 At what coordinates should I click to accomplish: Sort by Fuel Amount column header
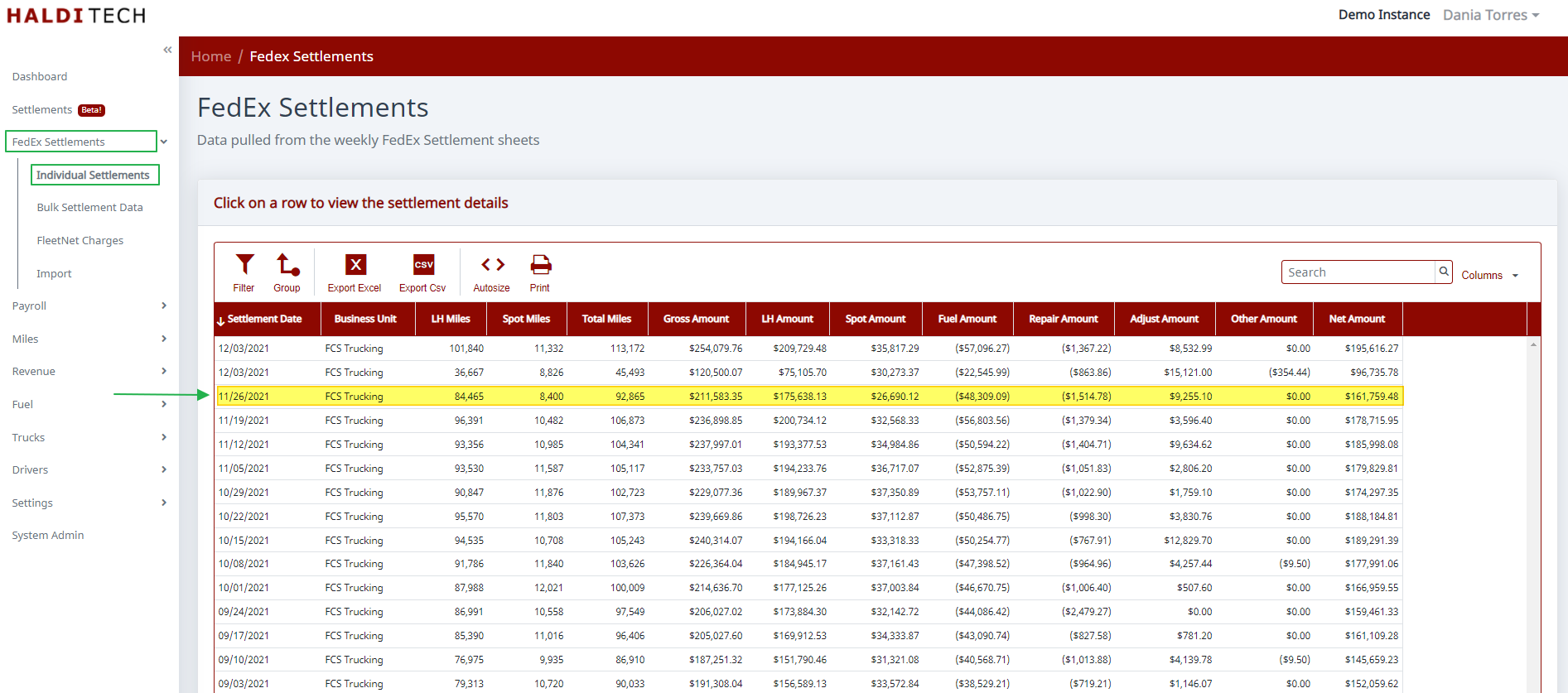967,319
